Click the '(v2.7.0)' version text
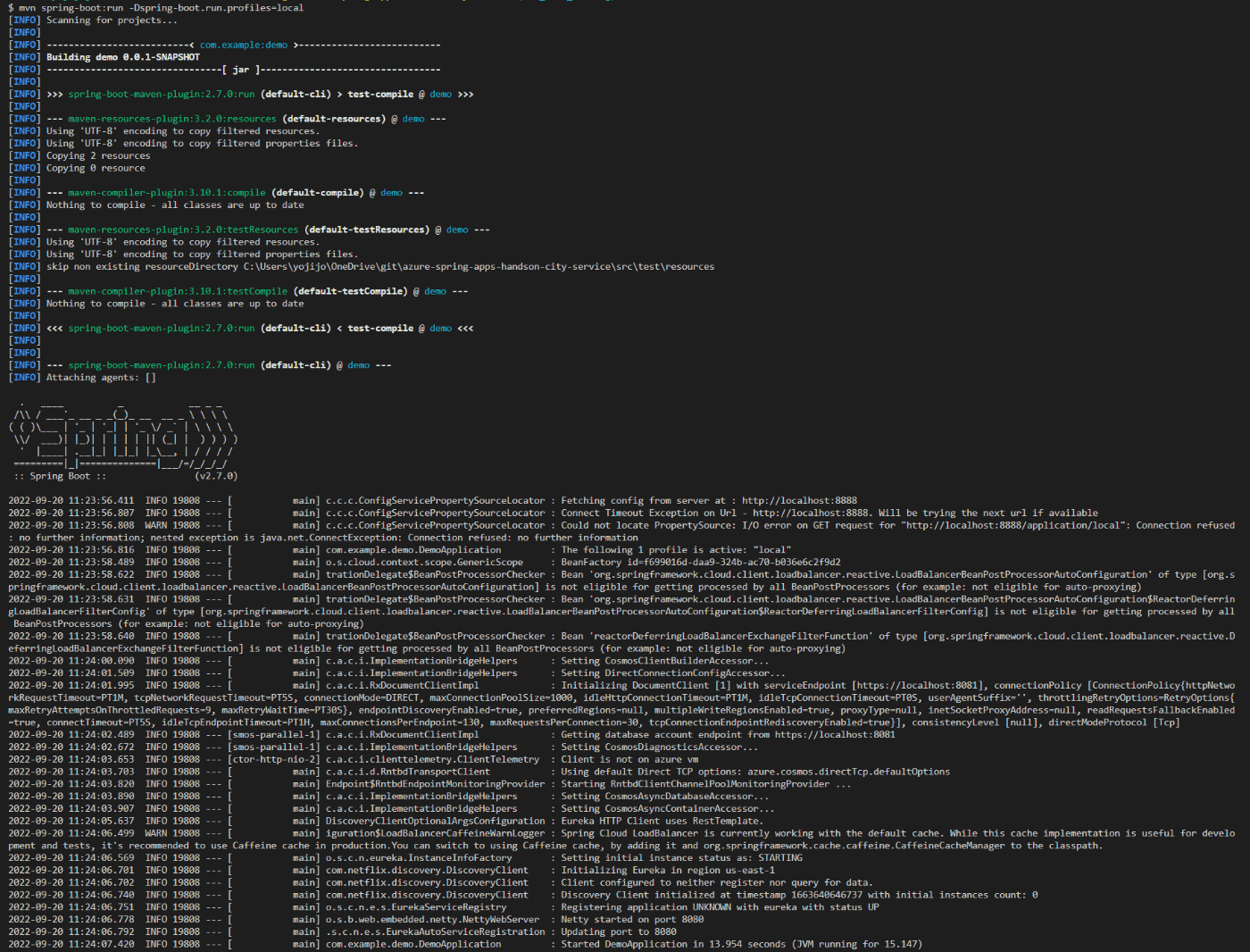 point(216,476)
